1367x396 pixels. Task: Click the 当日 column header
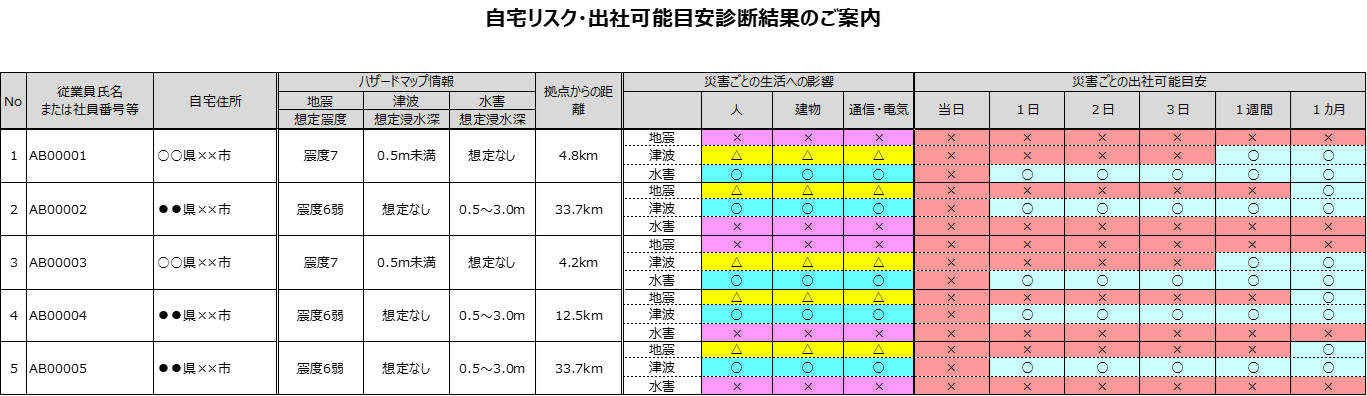(952, 110)
